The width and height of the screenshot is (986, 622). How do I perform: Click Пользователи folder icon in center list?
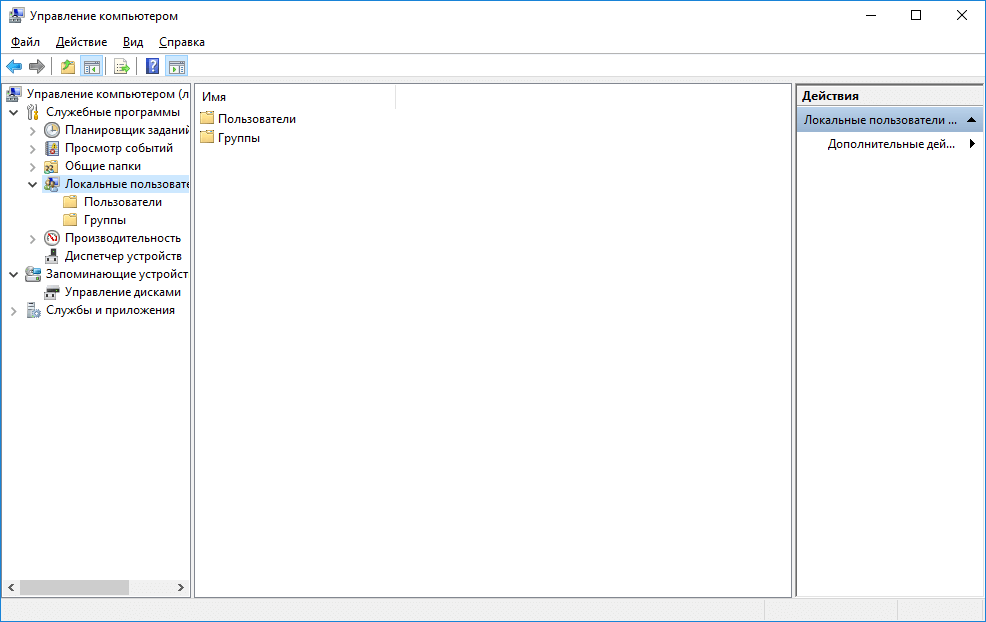(207, 118)
